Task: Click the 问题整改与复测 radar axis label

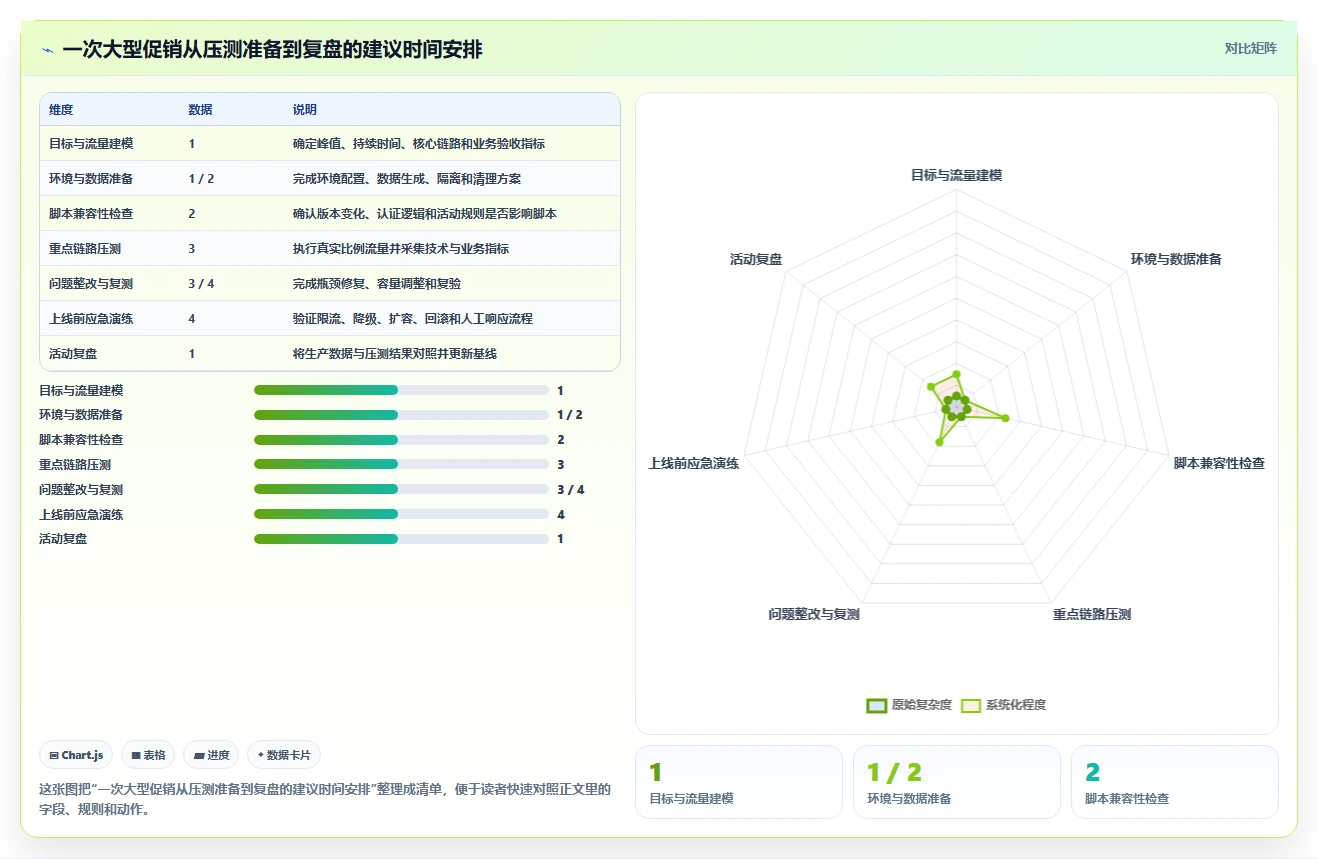Action: coord(814,614)
